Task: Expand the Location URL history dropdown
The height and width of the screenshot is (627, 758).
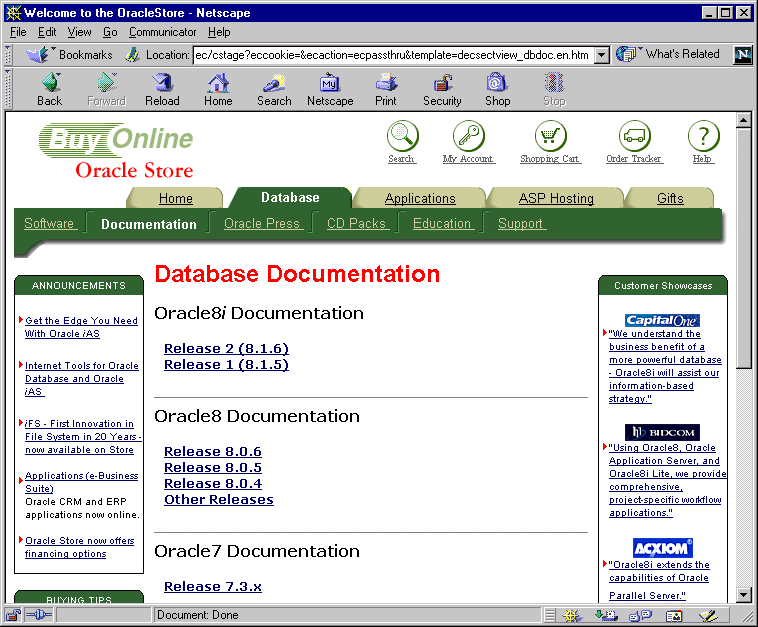Action: [601, 55]
